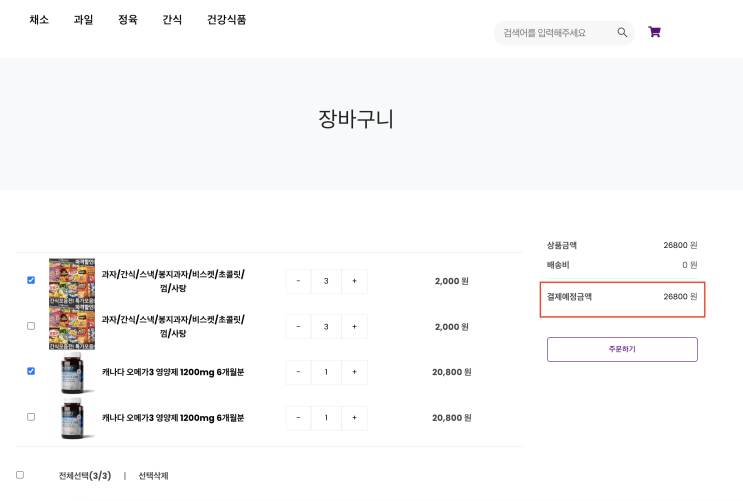Open the 채소 category menu
This screenshot has width=743, height=501.
(x=39, y=20)
